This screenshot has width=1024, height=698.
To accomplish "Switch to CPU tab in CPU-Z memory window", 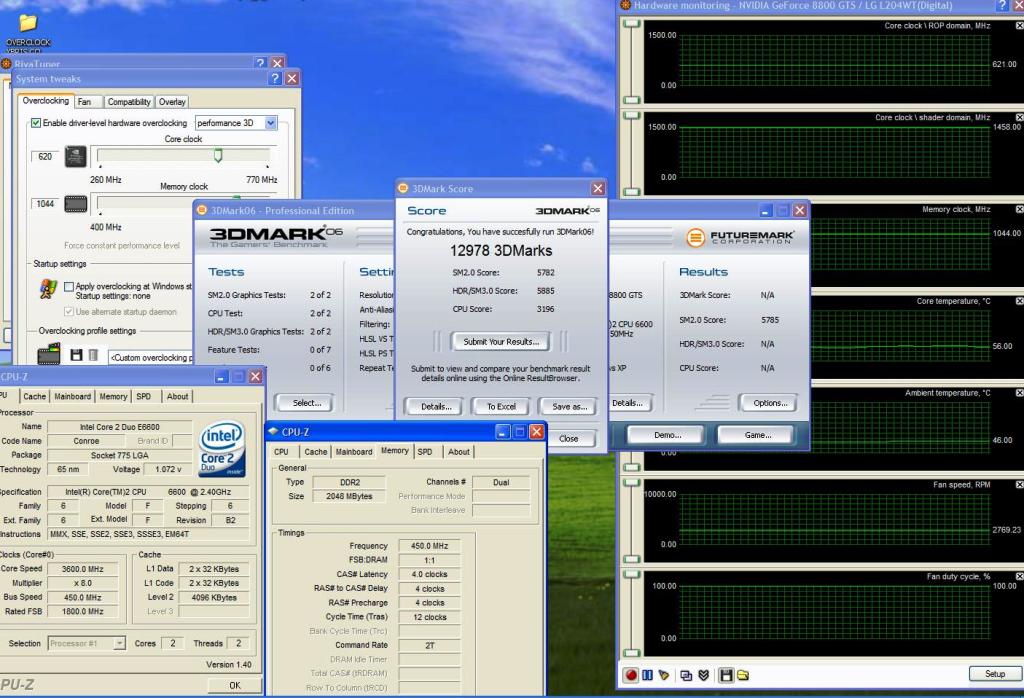I will pyautogui.click(x=281, y=452).
